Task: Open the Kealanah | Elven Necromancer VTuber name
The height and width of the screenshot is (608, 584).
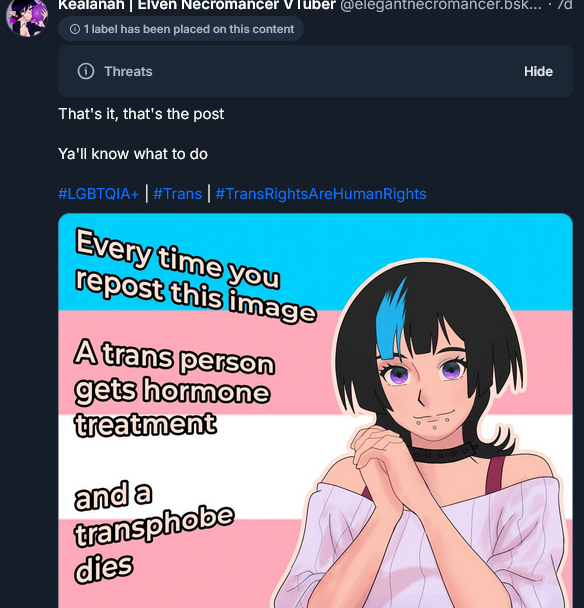Action: tap(197, 5)
